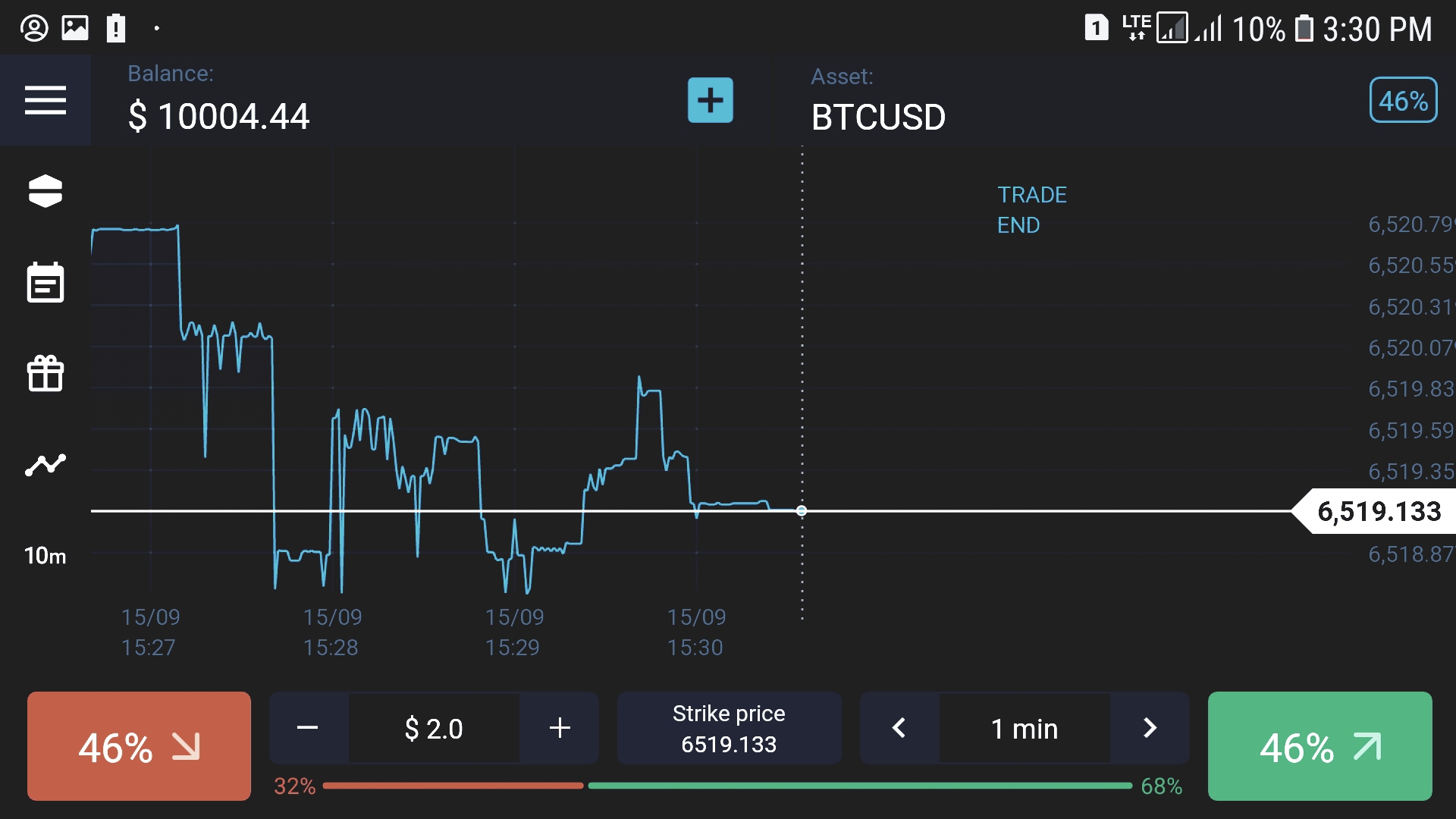Change the 10m chart timeframe
Screen dimensions: 1456x819
[x=45, y=556]
